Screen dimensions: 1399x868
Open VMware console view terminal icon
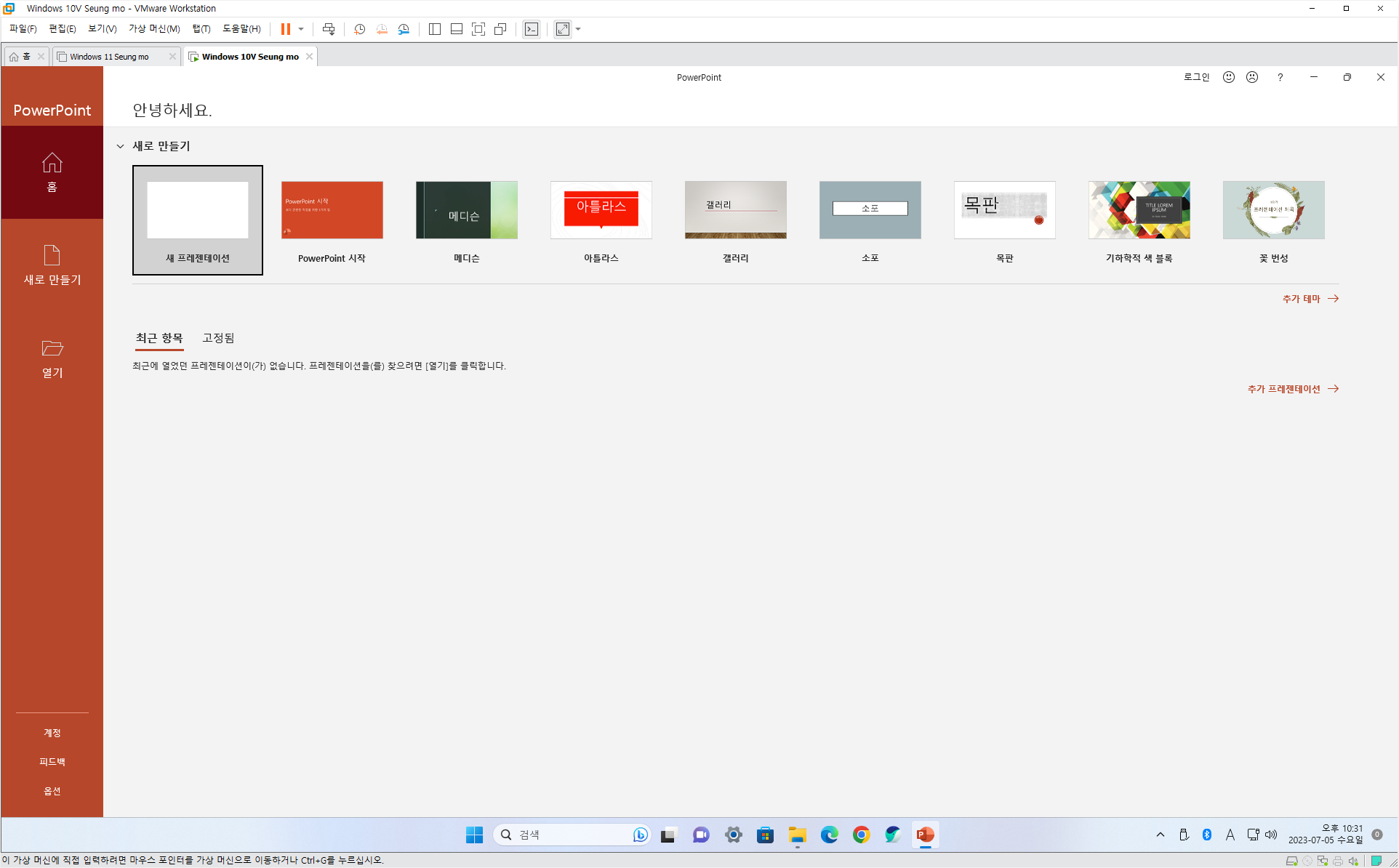[532, 29]
